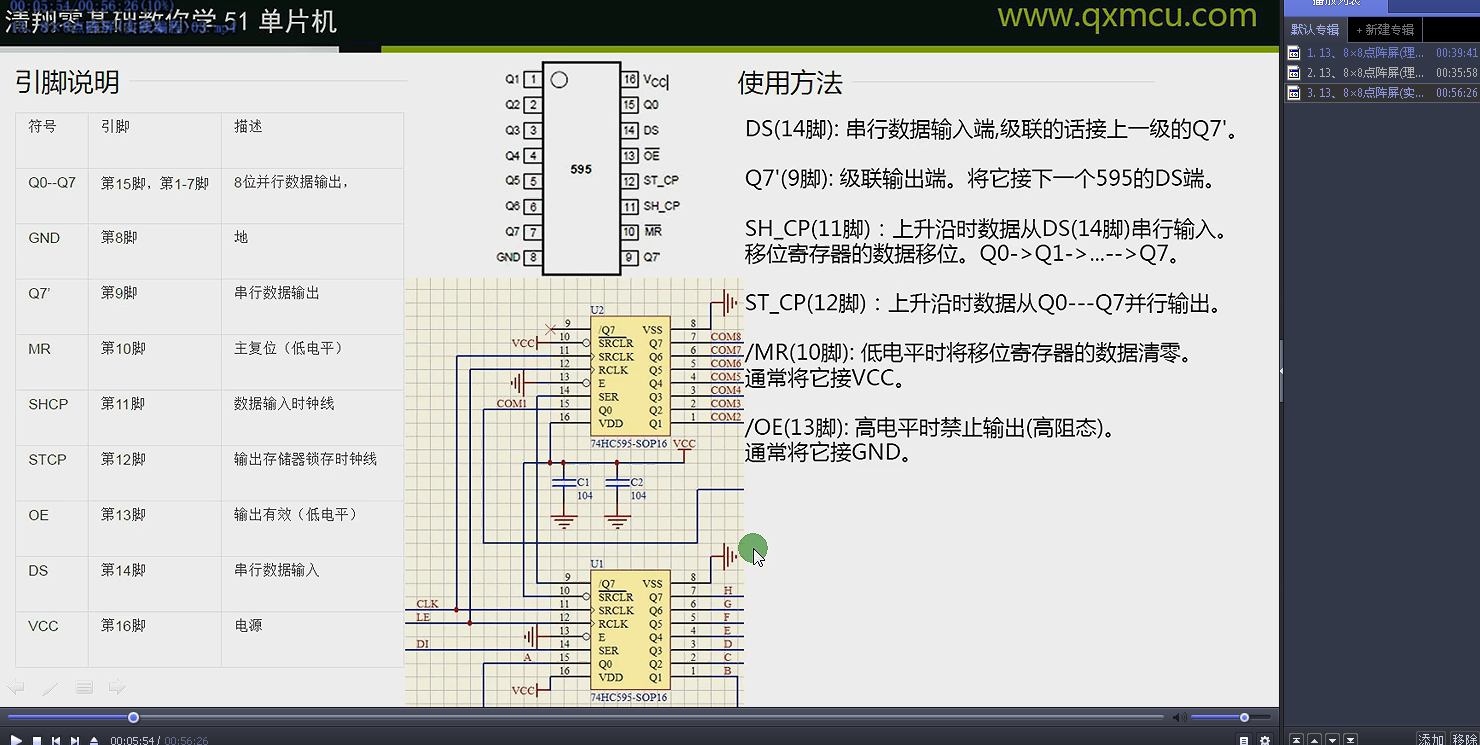This screenshot has height=745, width=1480.
Task: Toggle the playlist panel icon
Action: pos(1244,741)
